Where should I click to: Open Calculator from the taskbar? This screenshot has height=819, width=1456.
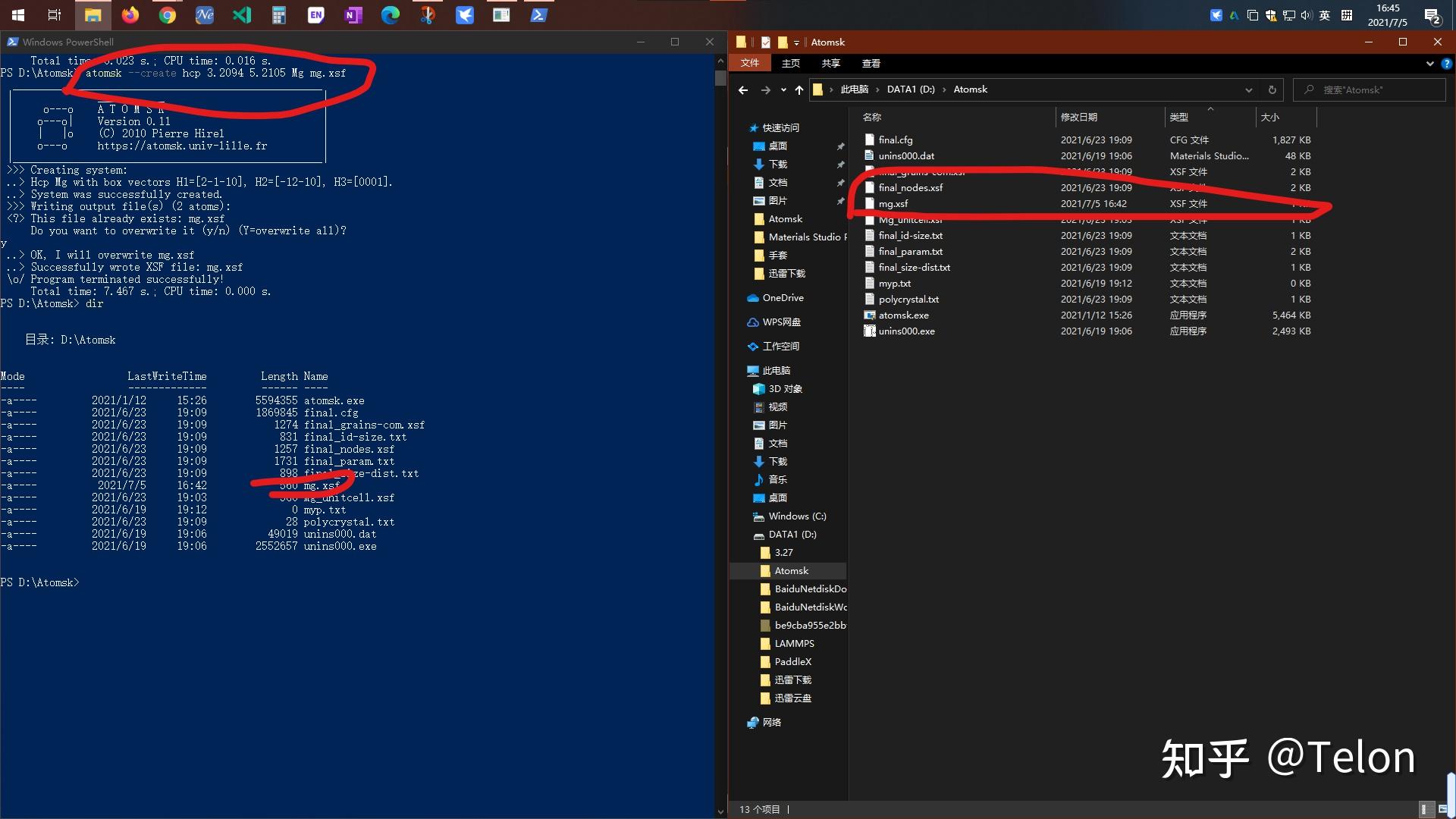[x=279, y=15]
